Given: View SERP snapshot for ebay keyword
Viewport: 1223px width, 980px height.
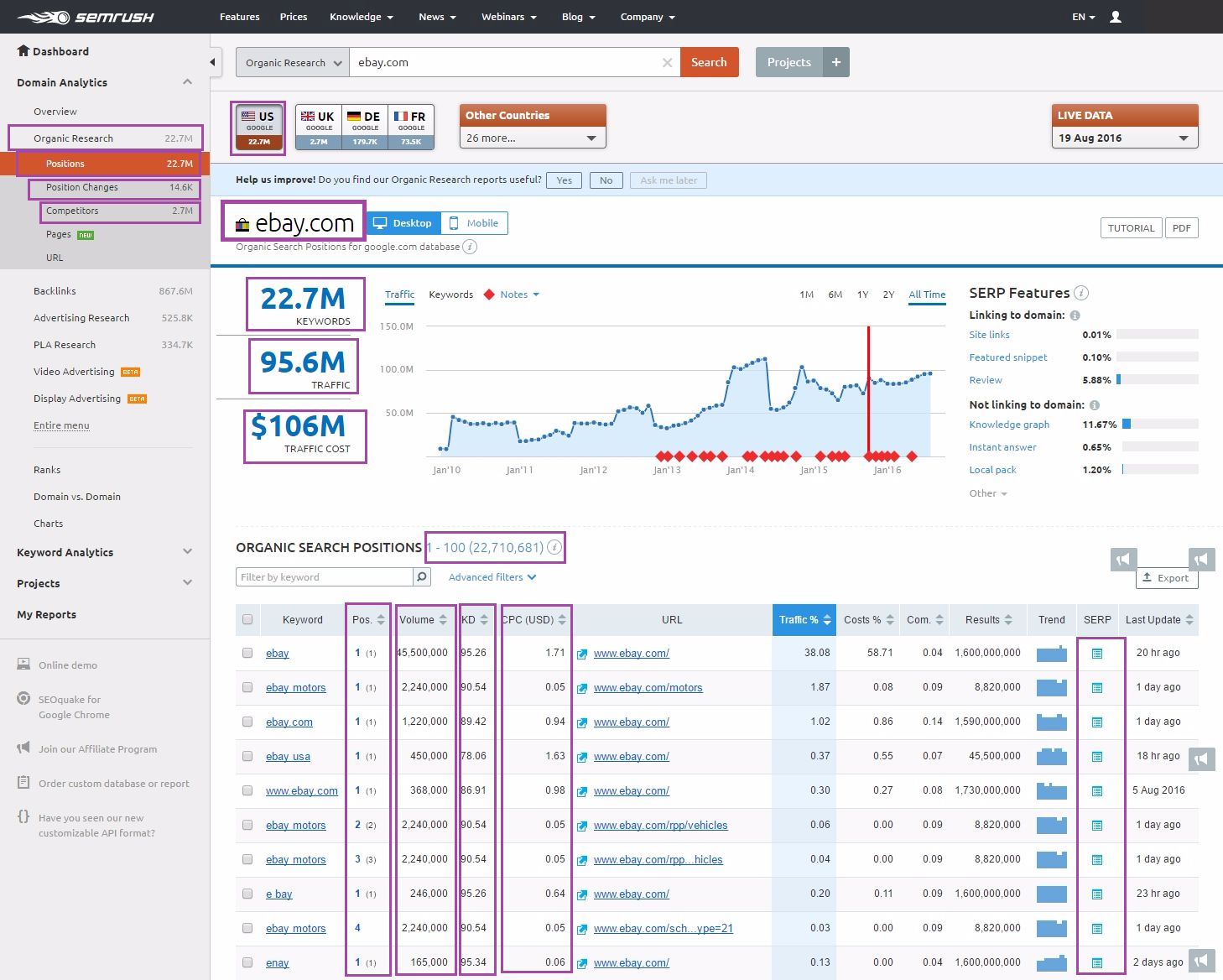Looking at the screenshot, I should (x=1096, y=654).
